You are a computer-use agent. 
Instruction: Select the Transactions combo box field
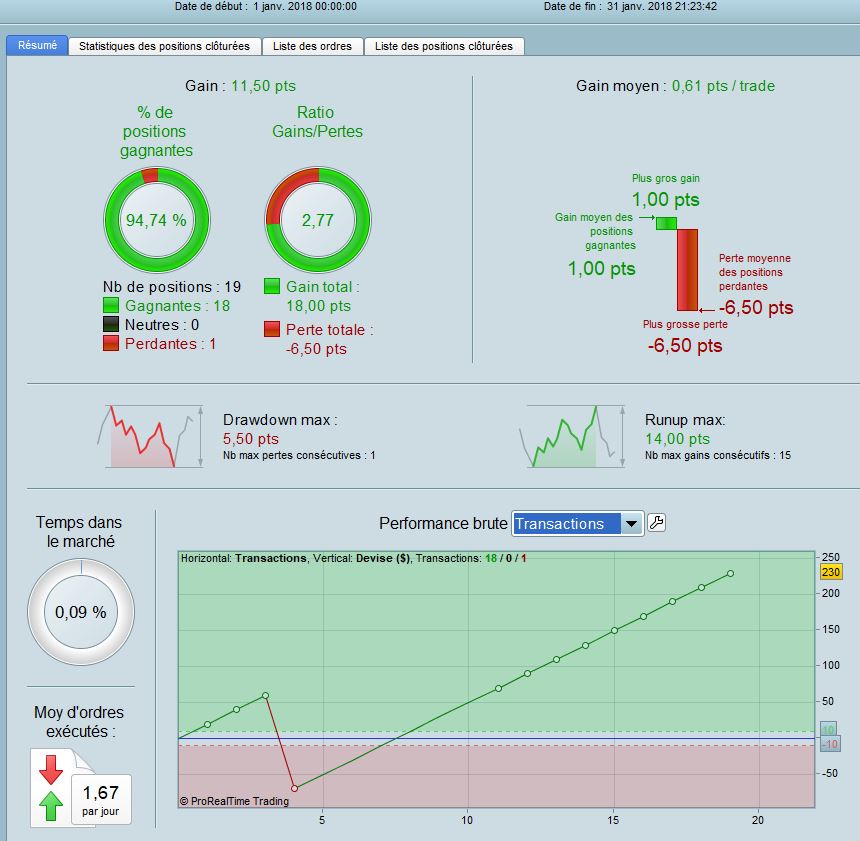(x=578, y=523)
